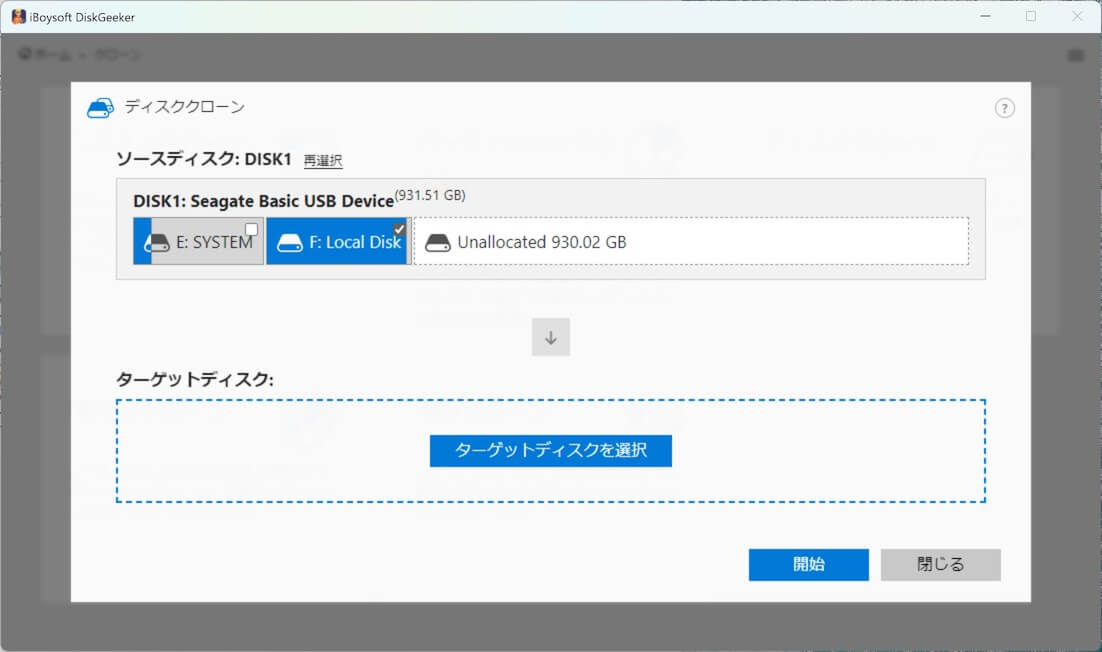Select the Unallocated 930.02 GB block
The image size is (1102, 652).
[691, 241]
